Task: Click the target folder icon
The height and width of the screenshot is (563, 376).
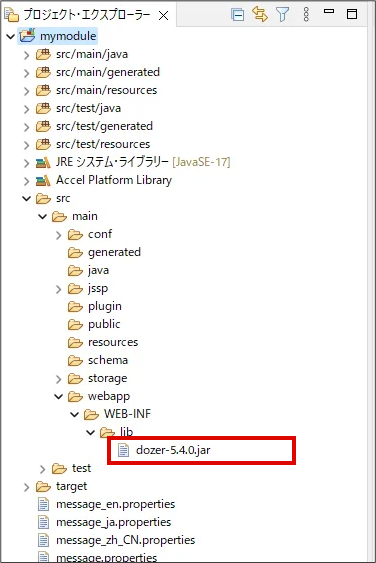Action: [x=43, y=487]
